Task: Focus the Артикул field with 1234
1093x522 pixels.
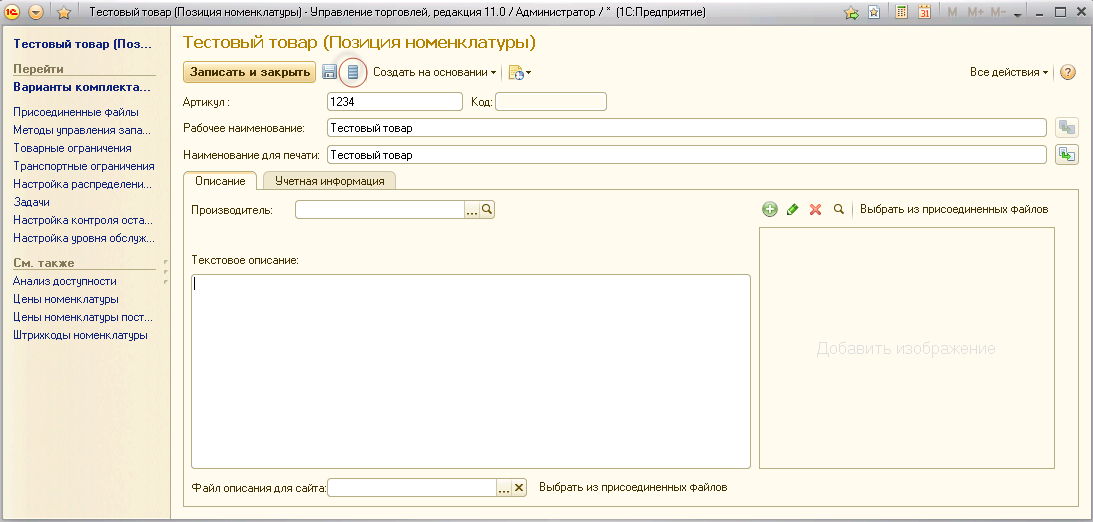Action: (x=395, y=102)
